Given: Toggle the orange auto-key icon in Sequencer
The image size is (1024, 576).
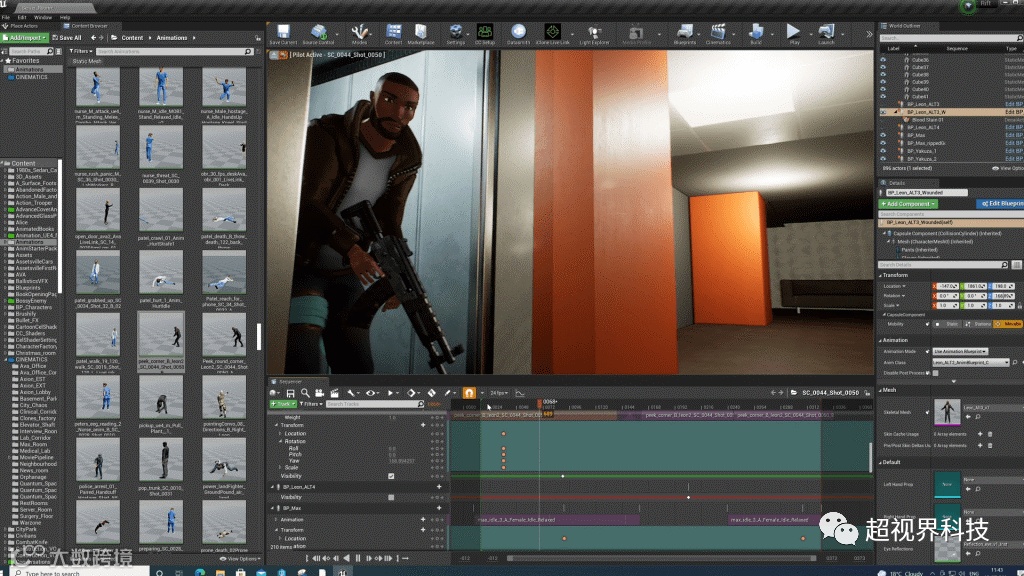Looking at the screenshot, I should pos(468,393).
